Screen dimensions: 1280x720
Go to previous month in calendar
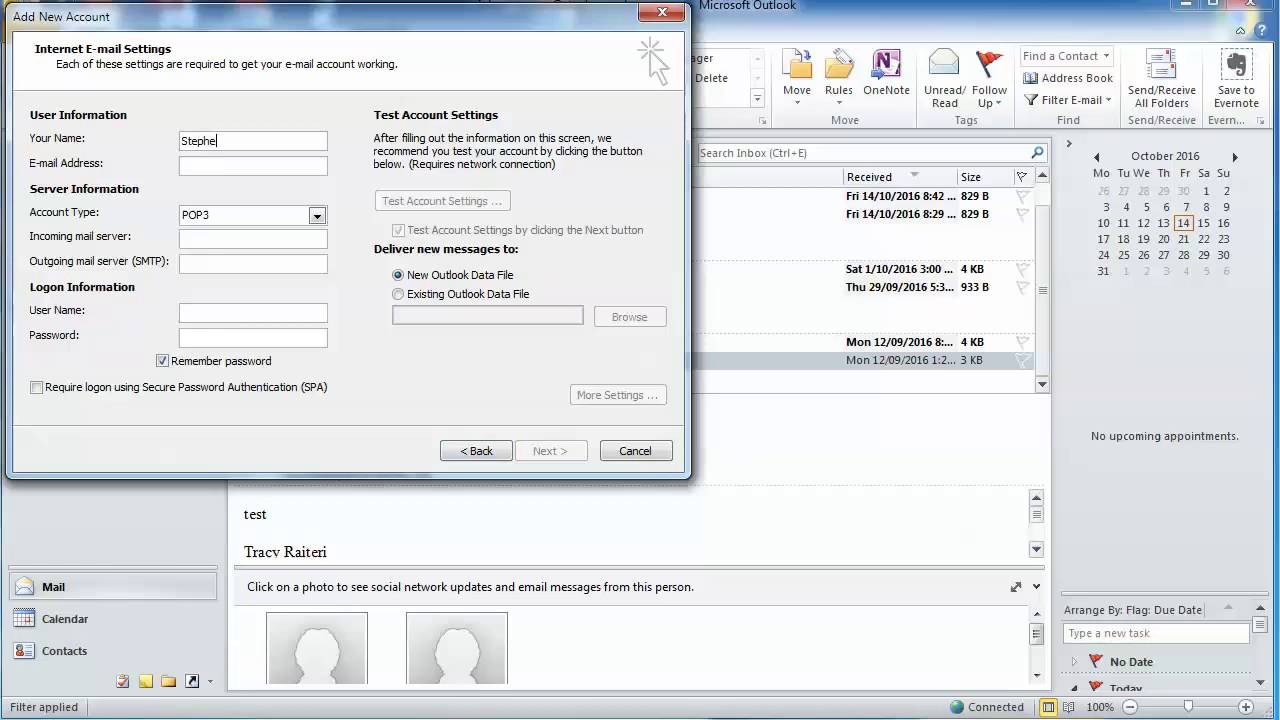(x=1096, y=157)
